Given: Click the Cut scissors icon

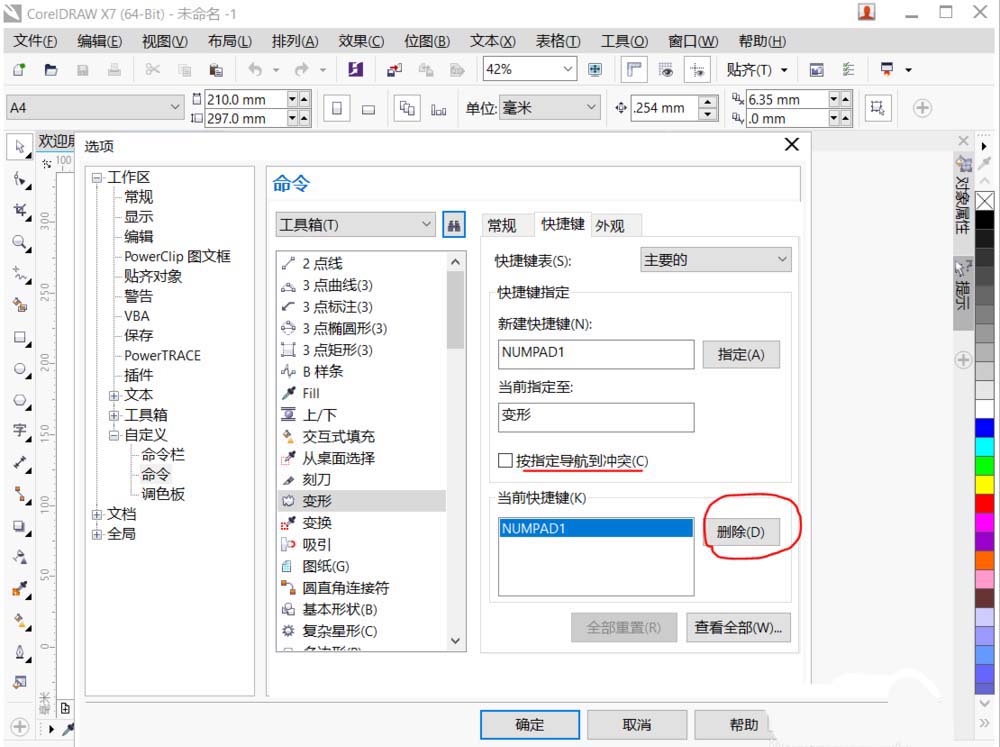Looking at the screenshot, I should pos(152,70).
